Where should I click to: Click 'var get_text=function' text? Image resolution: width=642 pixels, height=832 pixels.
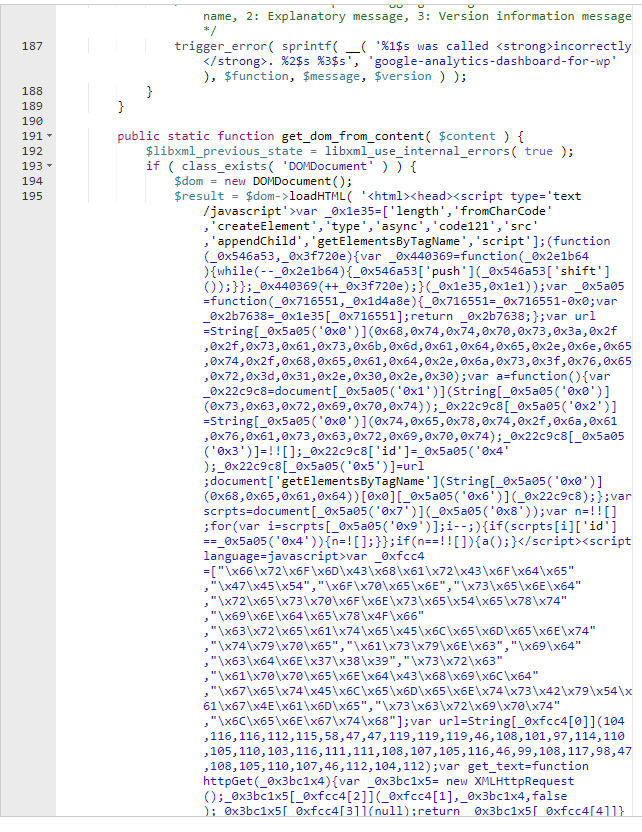(x=514, y=766)
